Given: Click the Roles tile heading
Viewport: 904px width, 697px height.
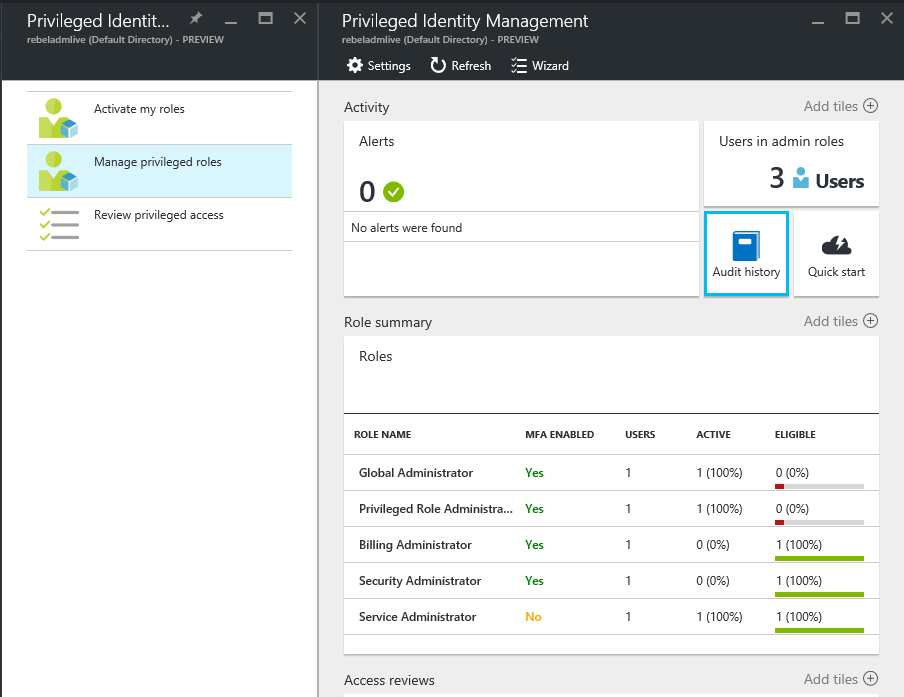Looking at the screenshot, I should (375, 356).
